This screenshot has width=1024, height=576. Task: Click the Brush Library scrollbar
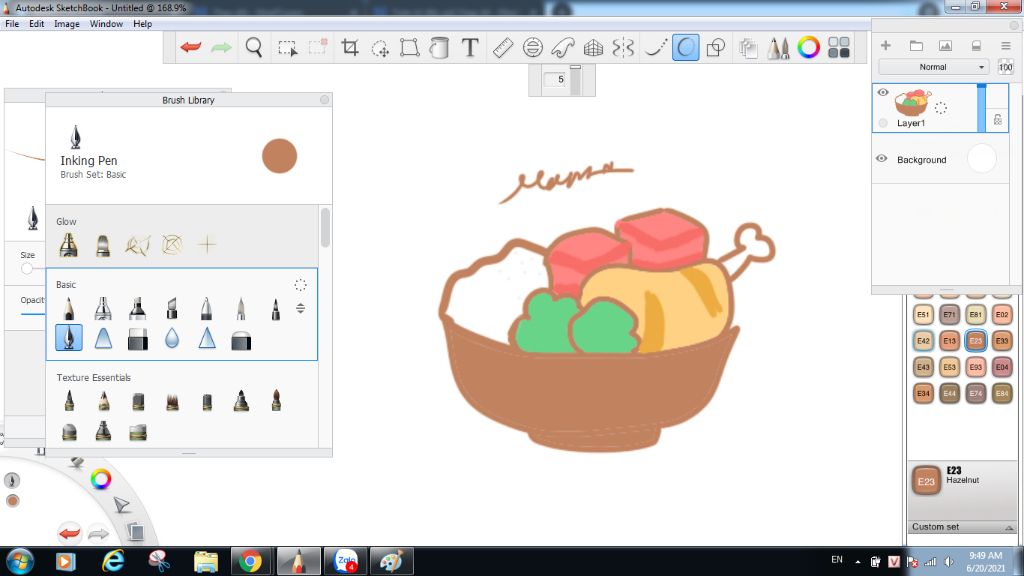click(325, 227)
